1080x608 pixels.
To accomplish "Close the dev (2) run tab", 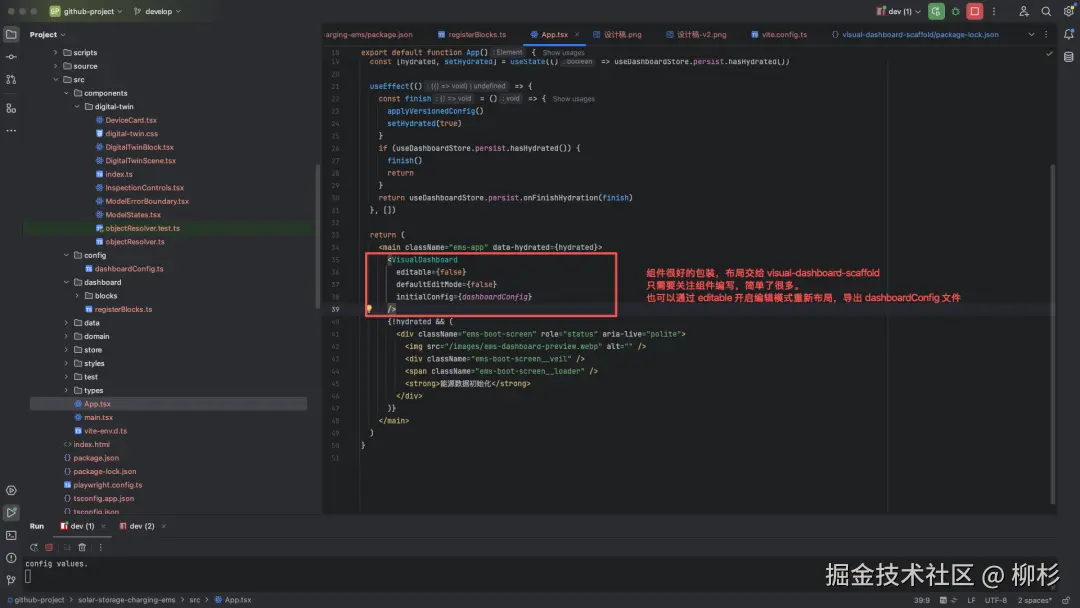I will click(x=163, y=526).
